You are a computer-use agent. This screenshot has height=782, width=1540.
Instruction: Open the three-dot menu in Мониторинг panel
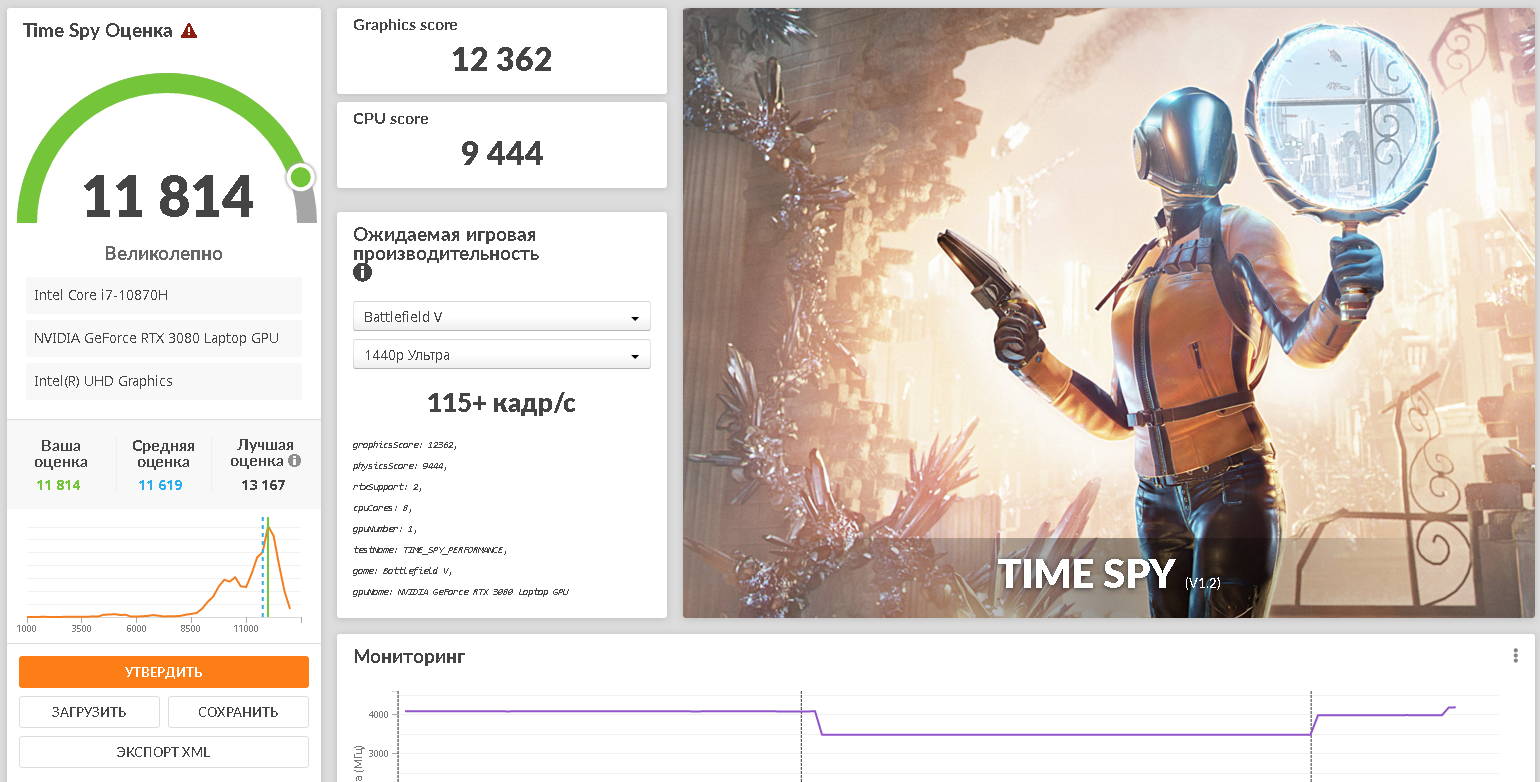(1516, 656)
